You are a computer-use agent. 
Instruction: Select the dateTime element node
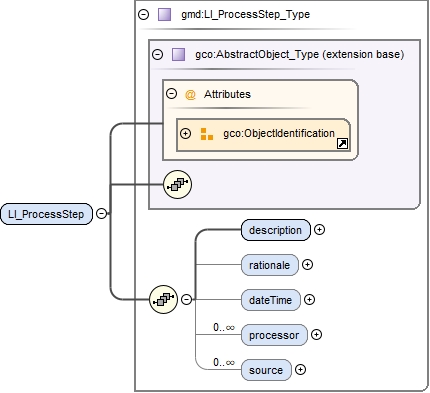(271, 300)
